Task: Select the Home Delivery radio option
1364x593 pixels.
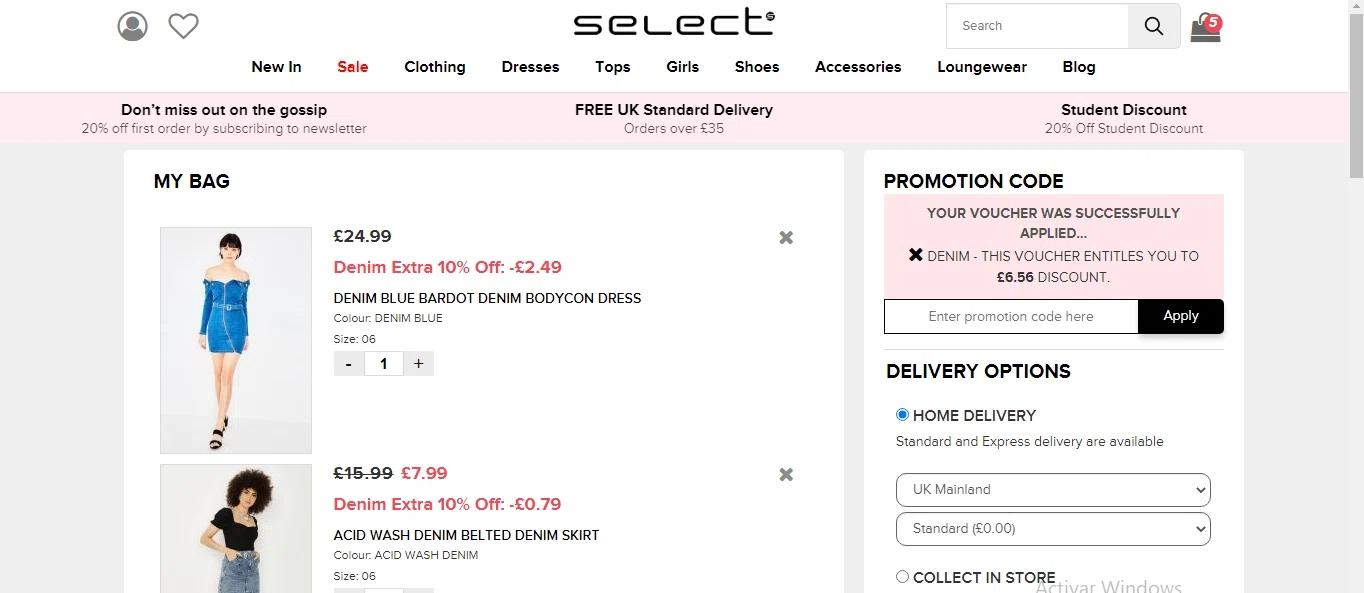Action: coord(902,415)
